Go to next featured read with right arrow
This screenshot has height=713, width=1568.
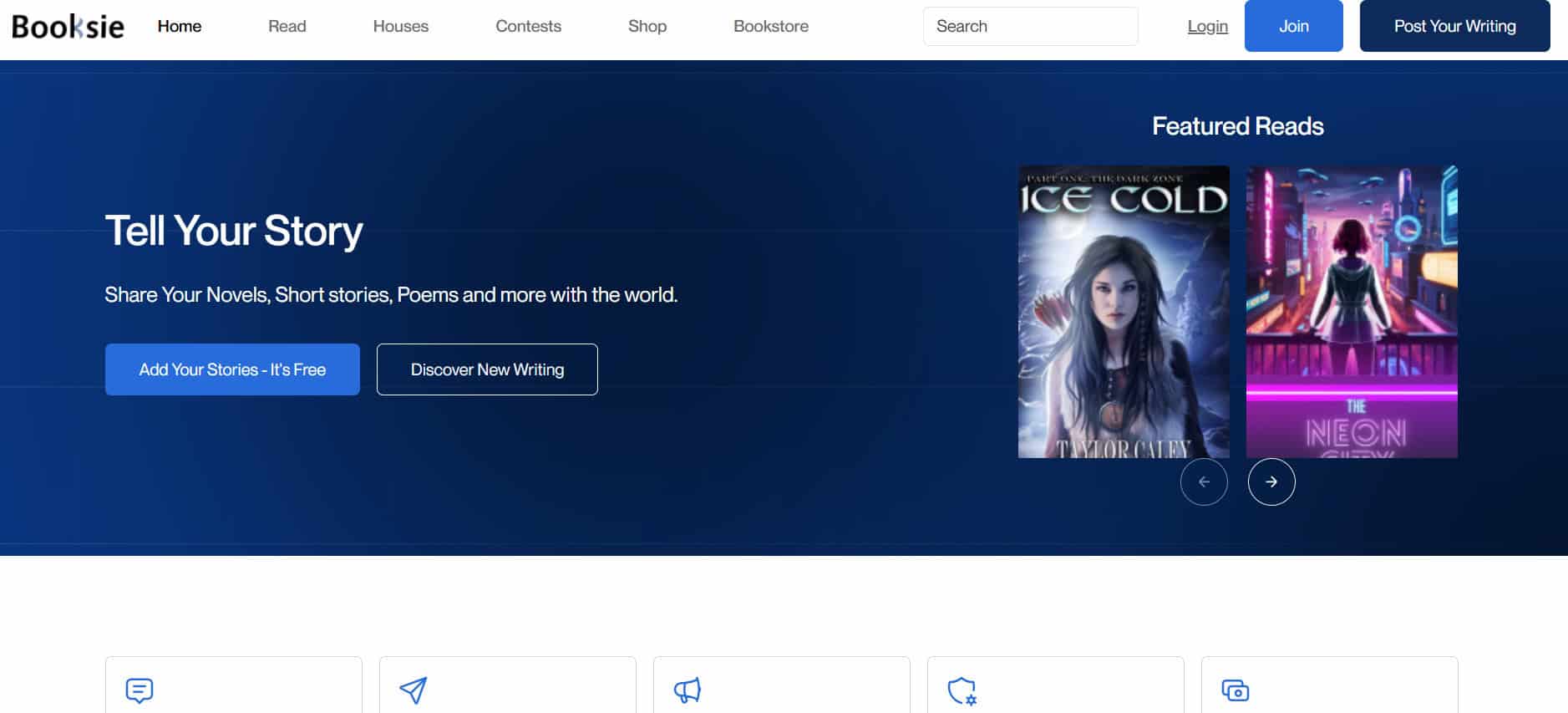click(1271, 481)
